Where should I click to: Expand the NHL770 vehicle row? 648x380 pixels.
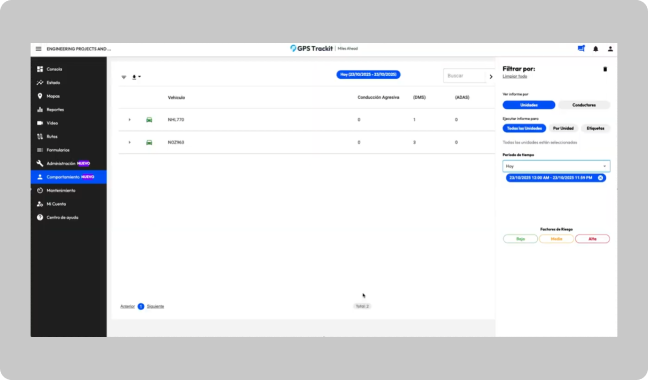129,120
